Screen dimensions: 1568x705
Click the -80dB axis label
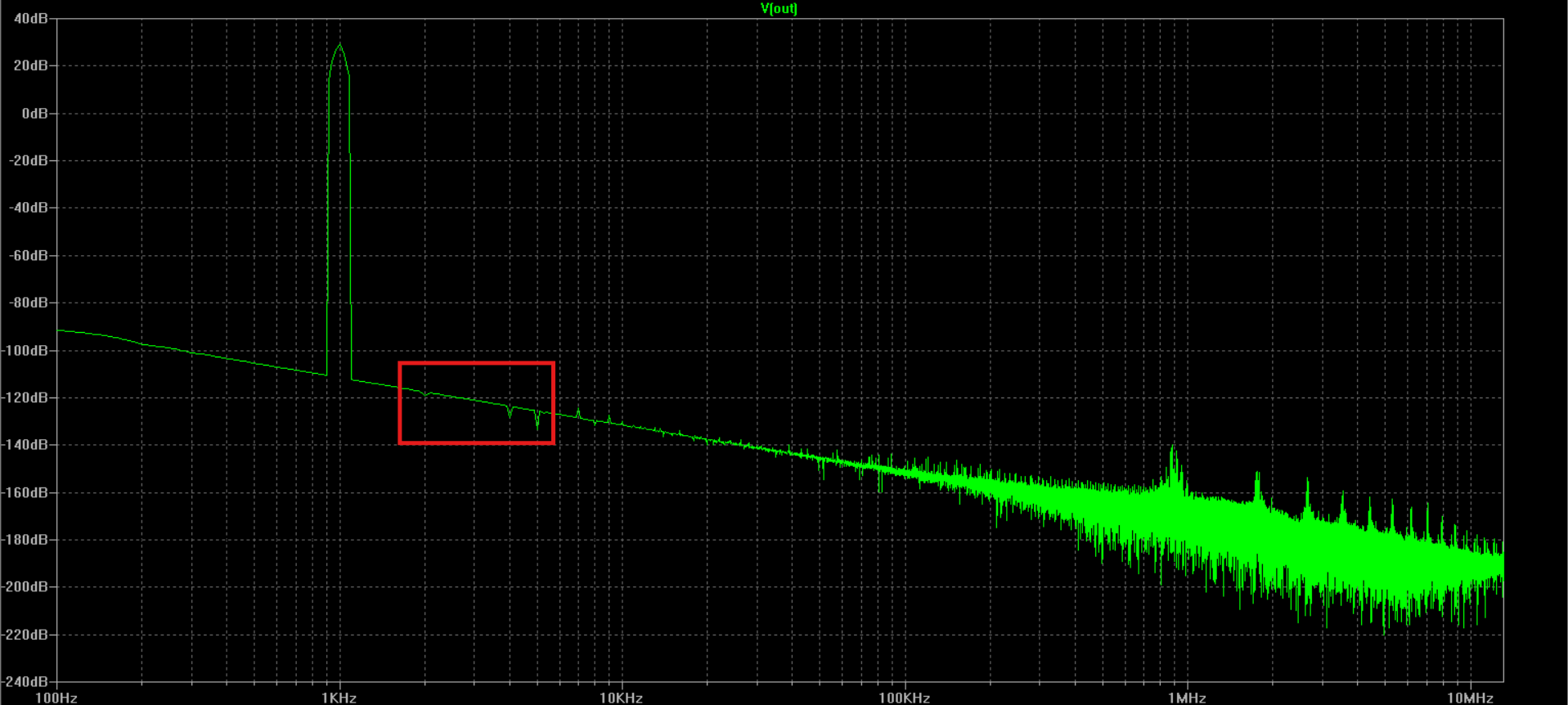29,303
